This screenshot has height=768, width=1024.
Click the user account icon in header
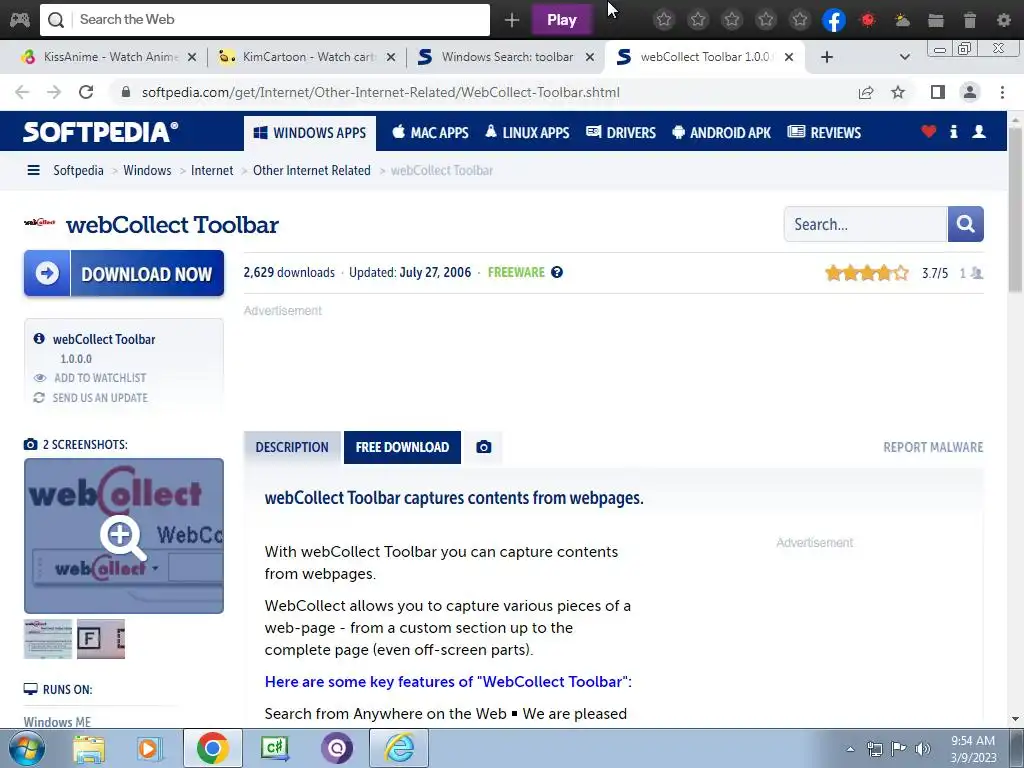tap(979, 131)
